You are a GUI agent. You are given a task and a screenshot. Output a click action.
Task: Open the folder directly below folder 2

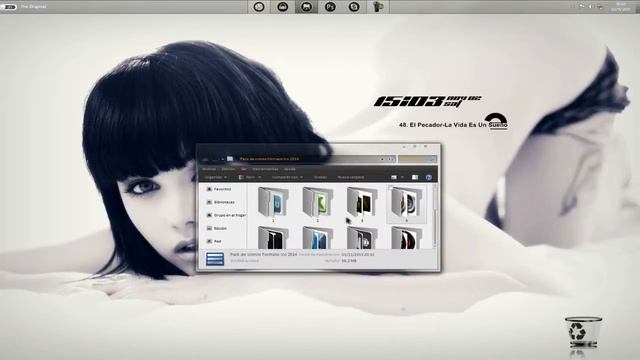point(318,238)
